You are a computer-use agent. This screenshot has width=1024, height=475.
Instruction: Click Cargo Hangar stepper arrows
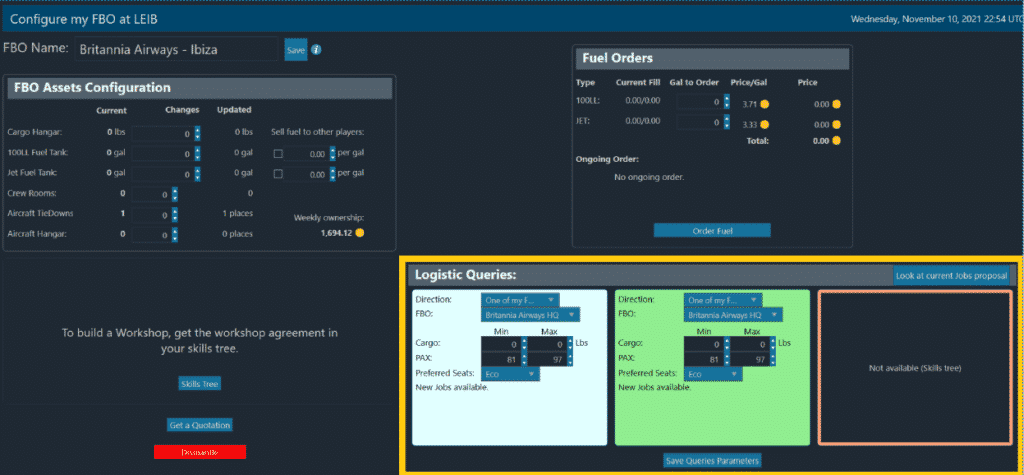pyautogui.click(x=197, y=133)
